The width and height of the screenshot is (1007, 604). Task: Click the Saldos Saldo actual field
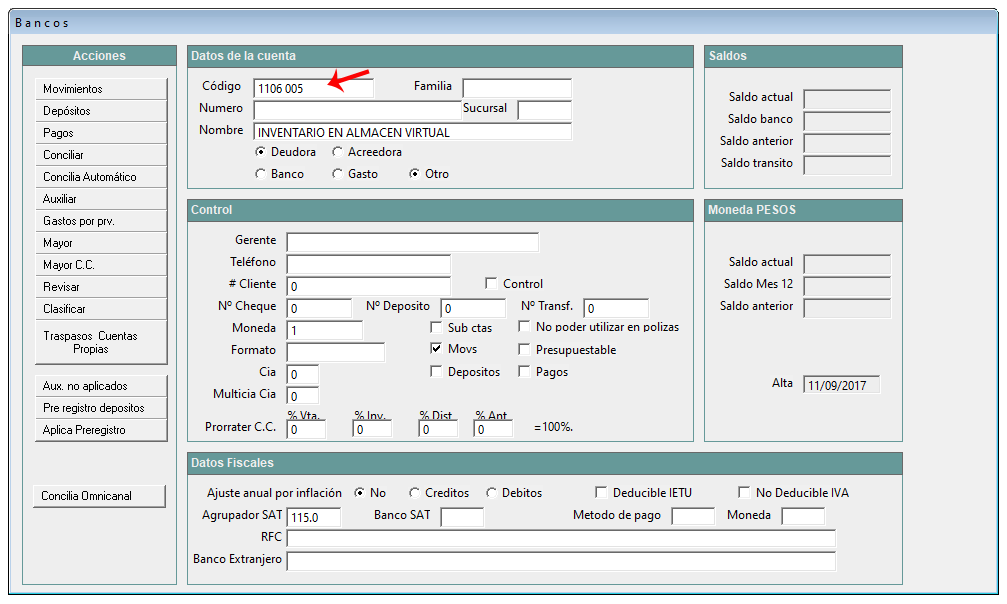tap(847, 99)
